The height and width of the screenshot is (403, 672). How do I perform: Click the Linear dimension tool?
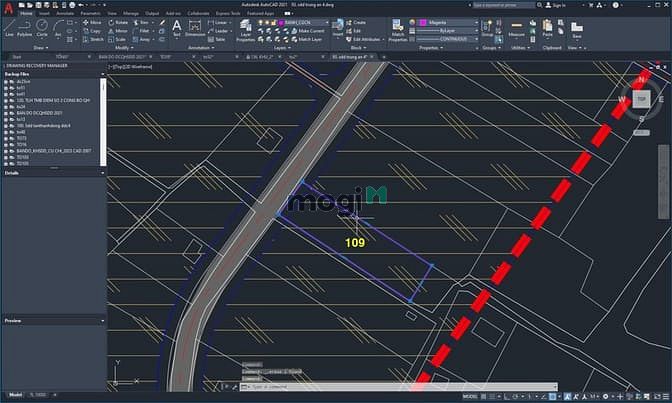pyautogui.click(x=218, y=22)
